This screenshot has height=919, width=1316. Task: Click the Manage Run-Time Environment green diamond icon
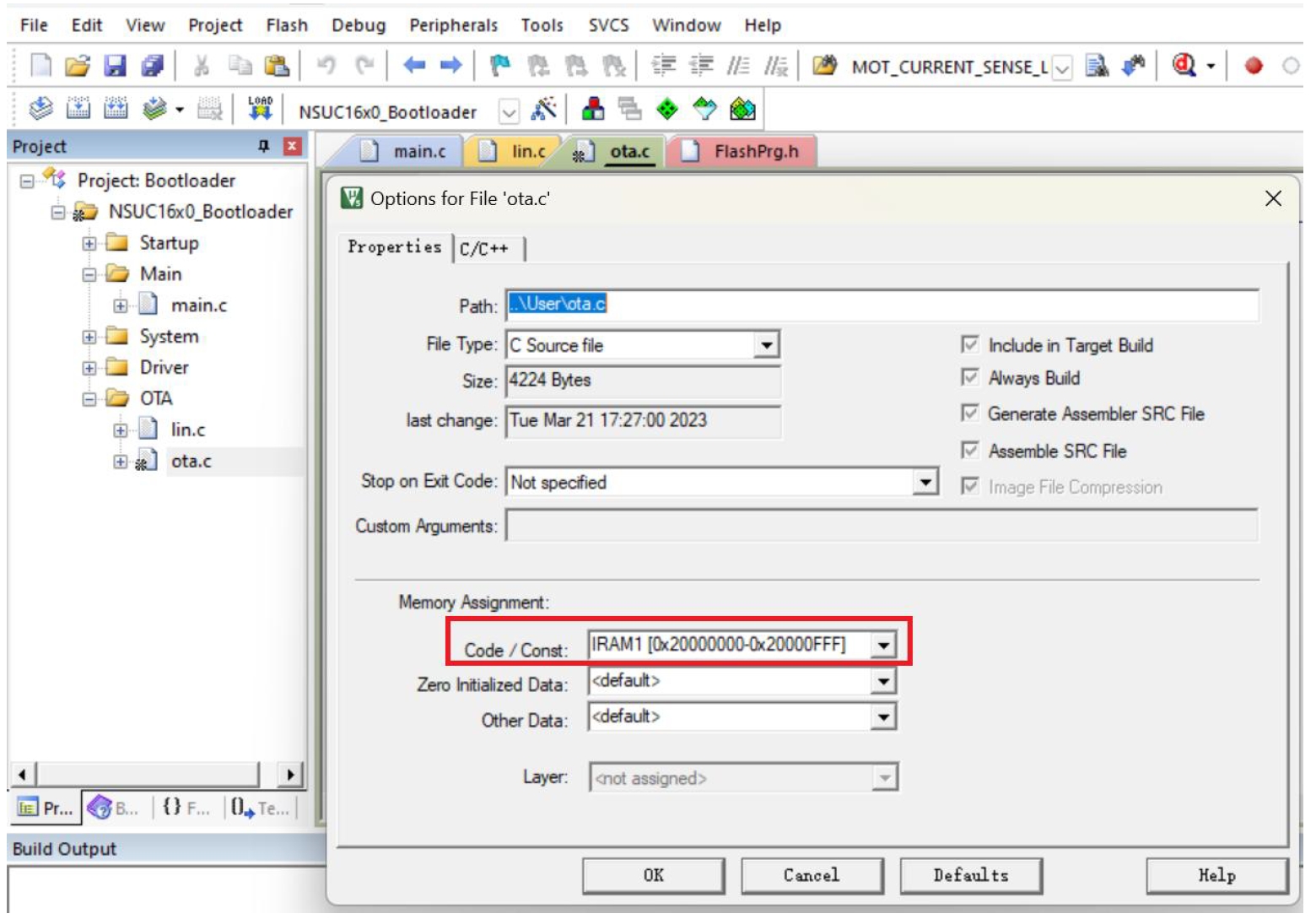[667, 110]
